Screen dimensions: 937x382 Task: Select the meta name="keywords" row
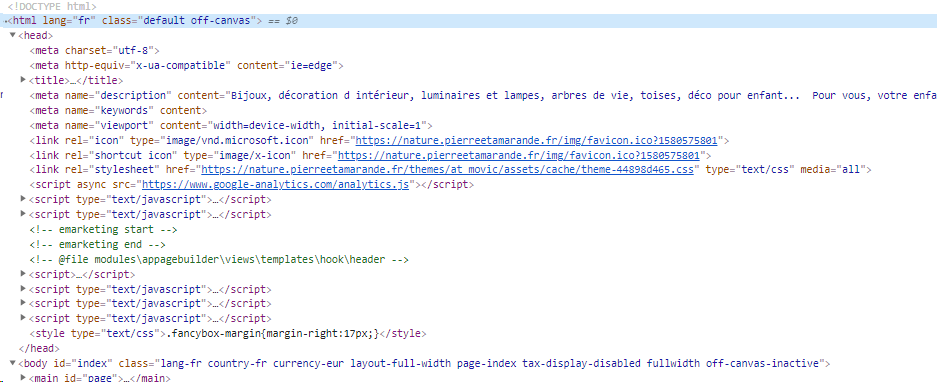[118, 111]
